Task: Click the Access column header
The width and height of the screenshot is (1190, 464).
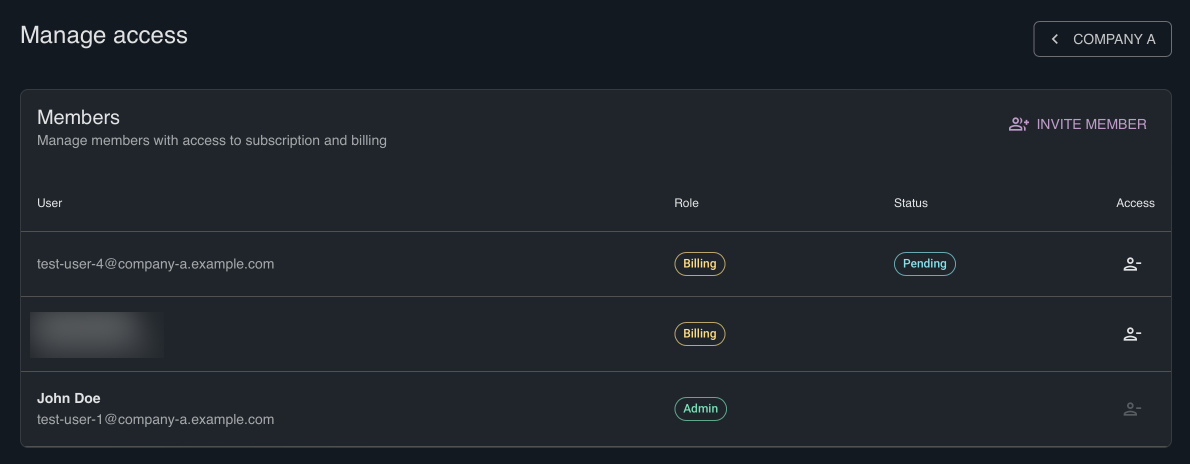Action: (1135, 204)
